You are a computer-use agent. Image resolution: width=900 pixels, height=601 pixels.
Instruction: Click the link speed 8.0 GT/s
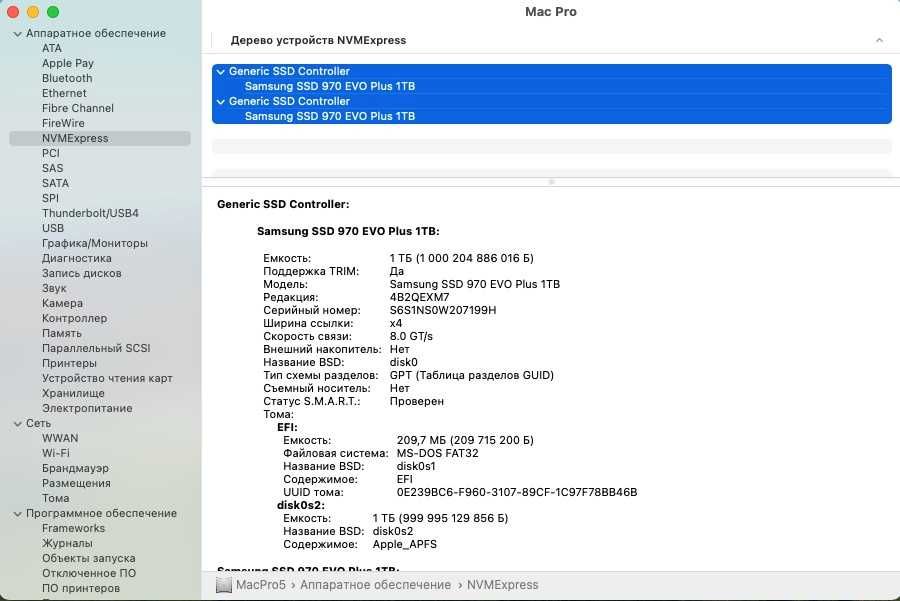coord(411,336)
